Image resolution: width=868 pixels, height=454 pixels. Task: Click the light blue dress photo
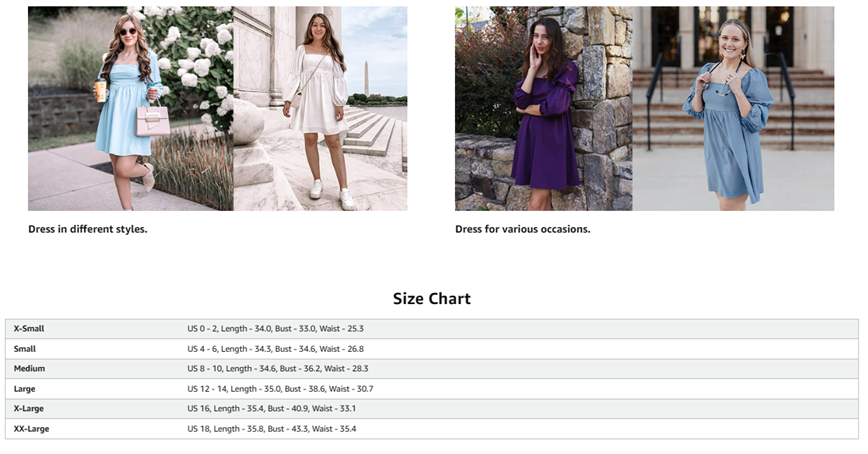click(130, 108)
